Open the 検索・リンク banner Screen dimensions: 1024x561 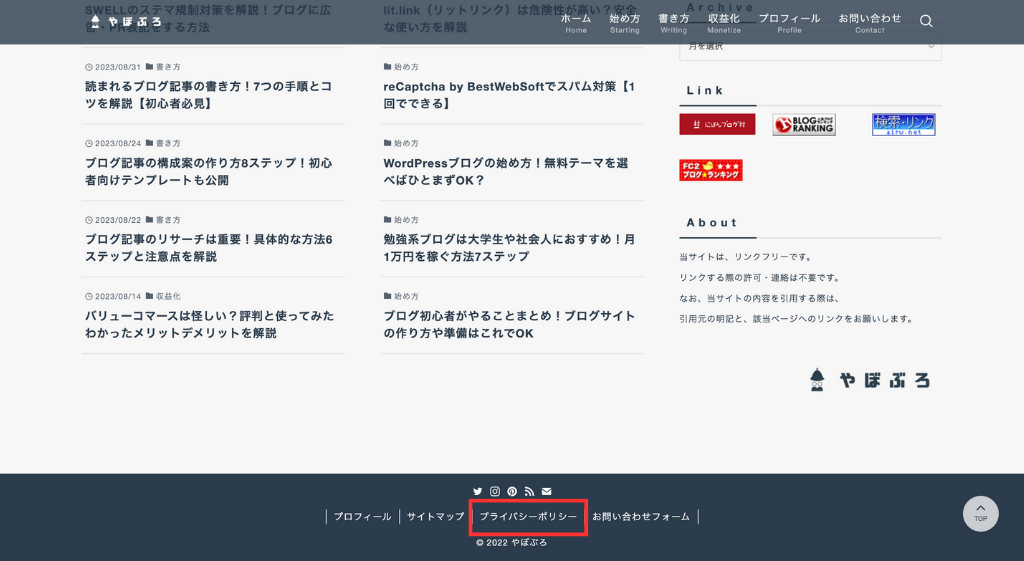(x=904, y=124)
